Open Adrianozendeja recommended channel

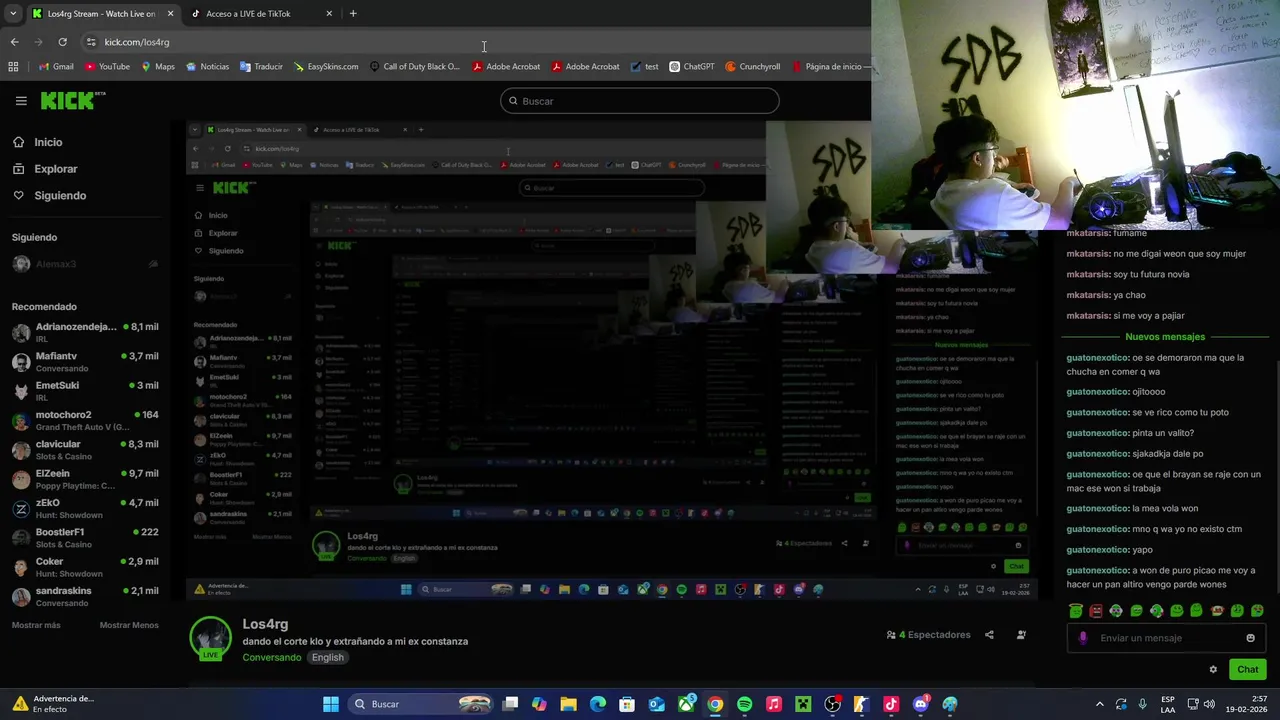(85, 332)
